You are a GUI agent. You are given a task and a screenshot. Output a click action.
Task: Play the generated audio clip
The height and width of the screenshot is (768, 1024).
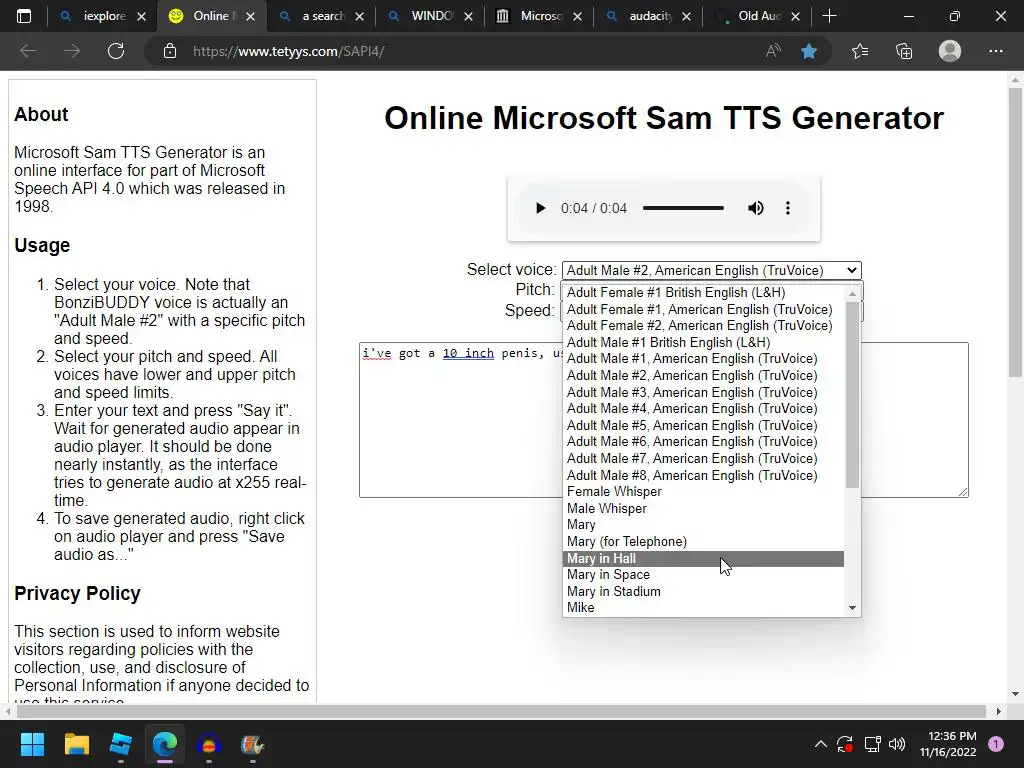pos(540,208)
